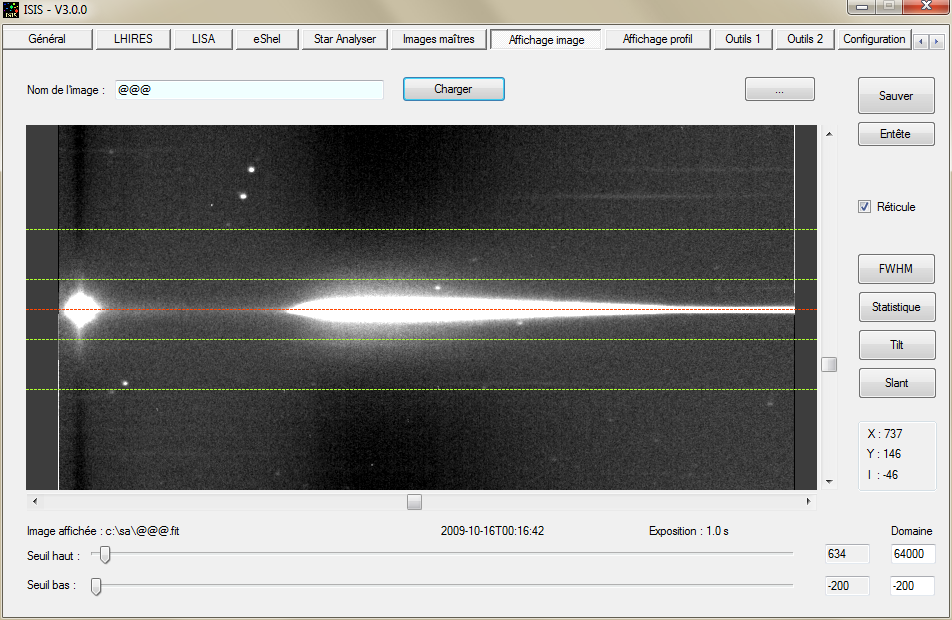
Task: Click the Seuil haut slider handle
Action: pos(104,554)
